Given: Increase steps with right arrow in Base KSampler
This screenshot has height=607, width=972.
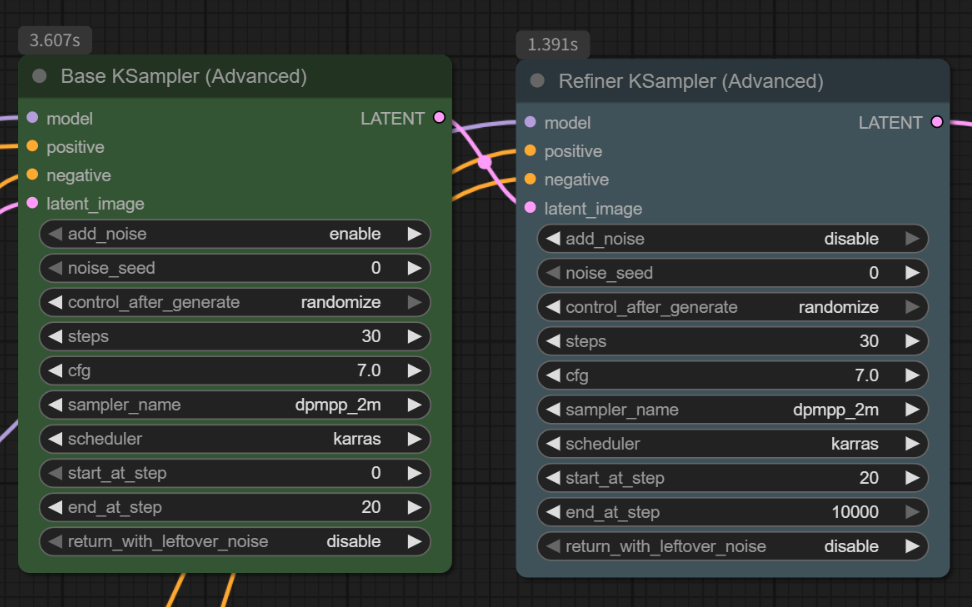Looking at the screenshot, I should pyautogui.click(x=414, y=337).
